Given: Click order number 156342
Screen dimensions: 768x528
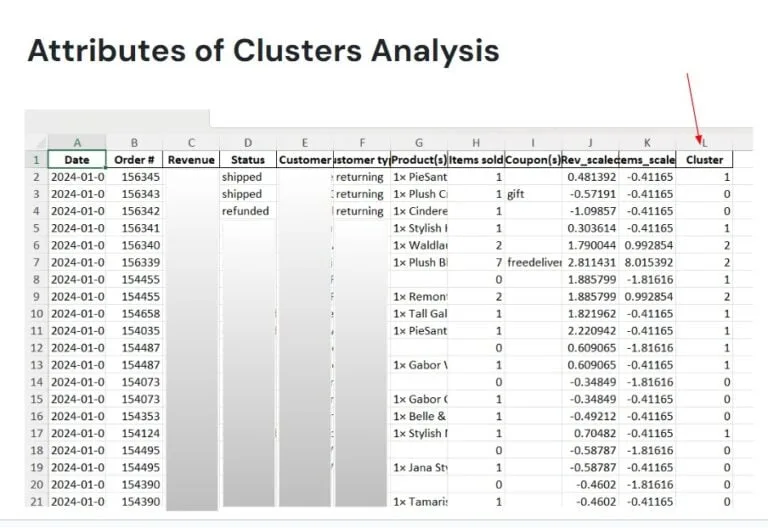Looking at the screenshot, I should coord(134,211).
